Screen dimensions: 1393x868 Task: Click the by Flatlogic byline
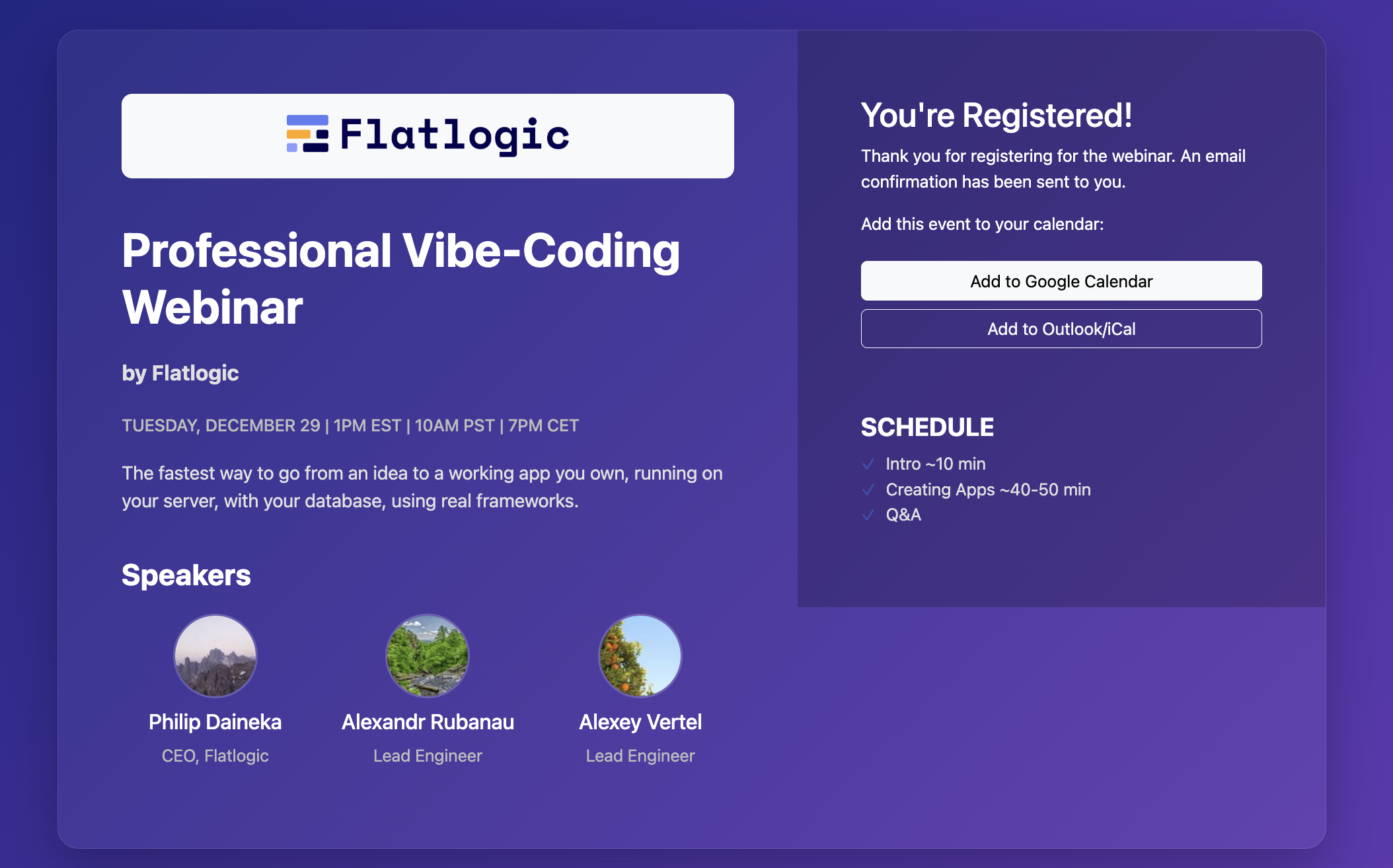[180, 373]
